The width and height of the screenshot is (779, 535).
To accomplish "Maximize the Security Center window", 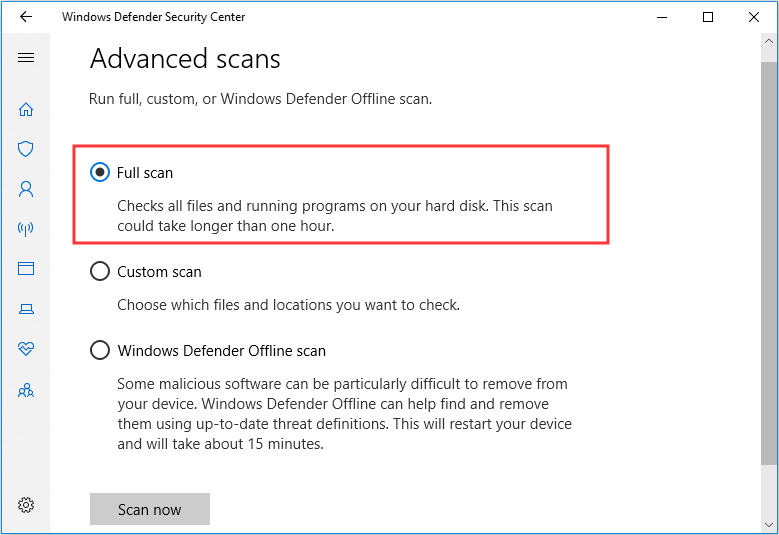I will pos(708,17).
